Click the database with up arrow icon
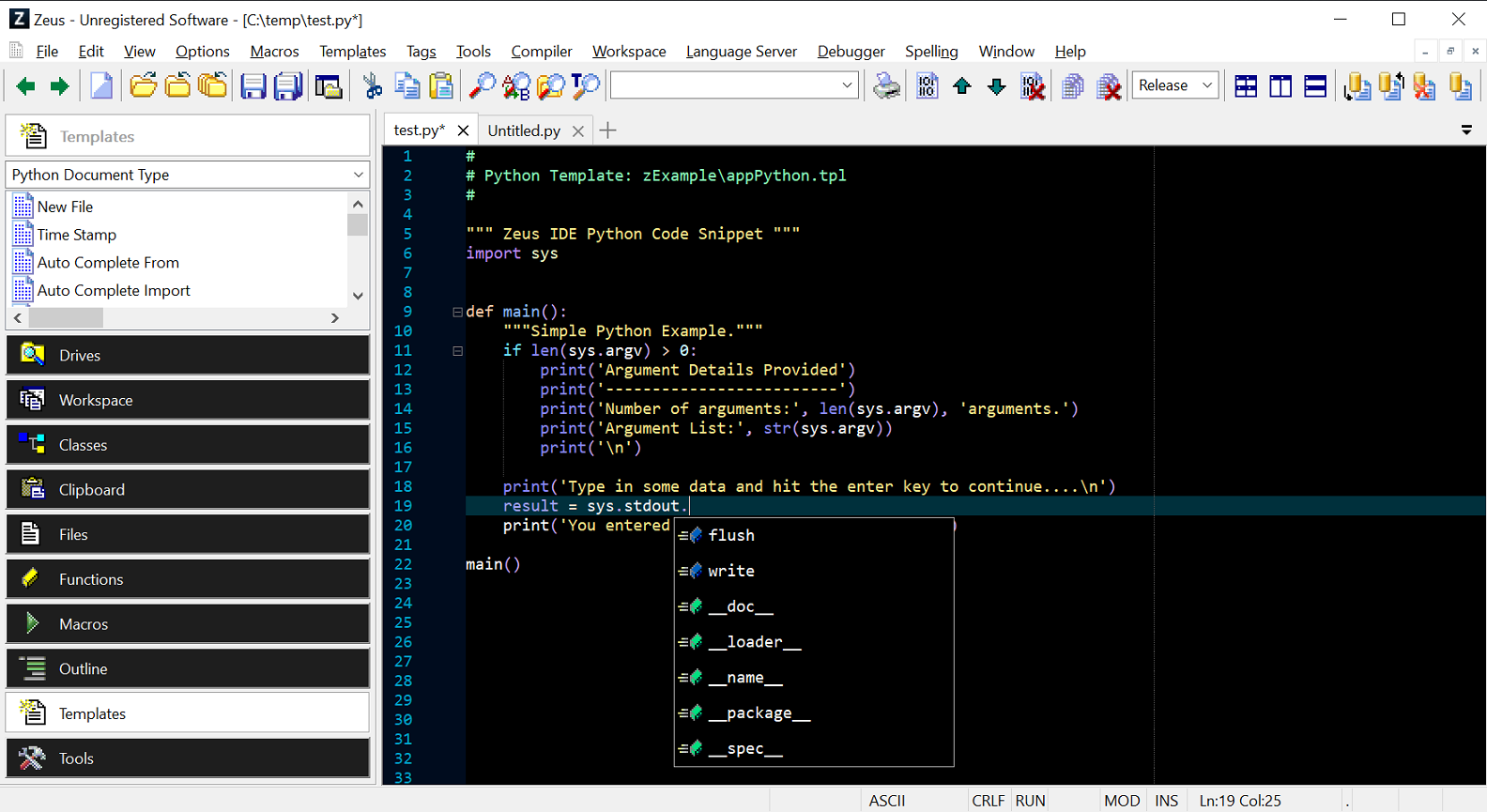 click(1391, 86)
